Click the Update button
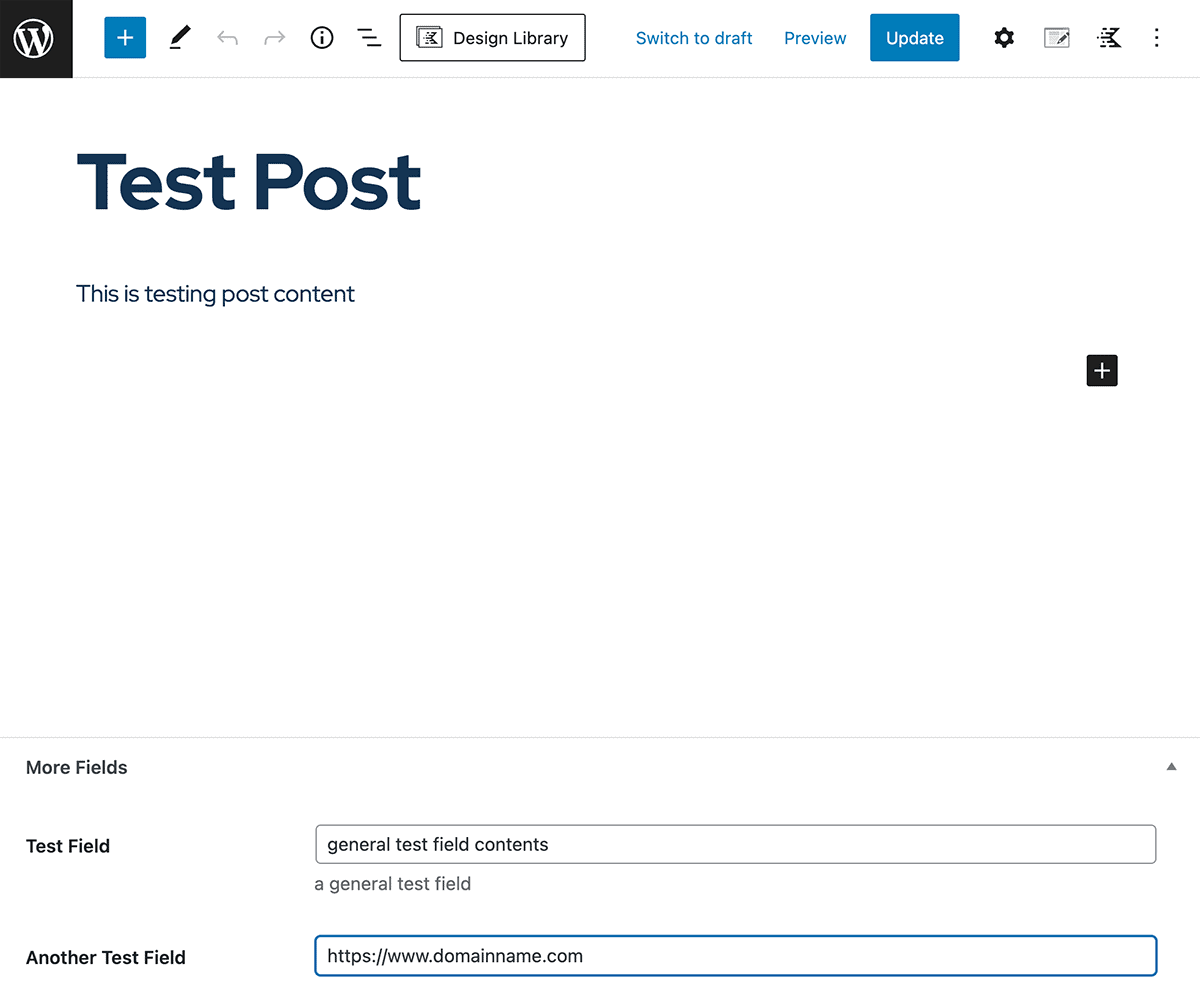The image size is (1200, 1004). pyautogui.click(x=914, y=37)
